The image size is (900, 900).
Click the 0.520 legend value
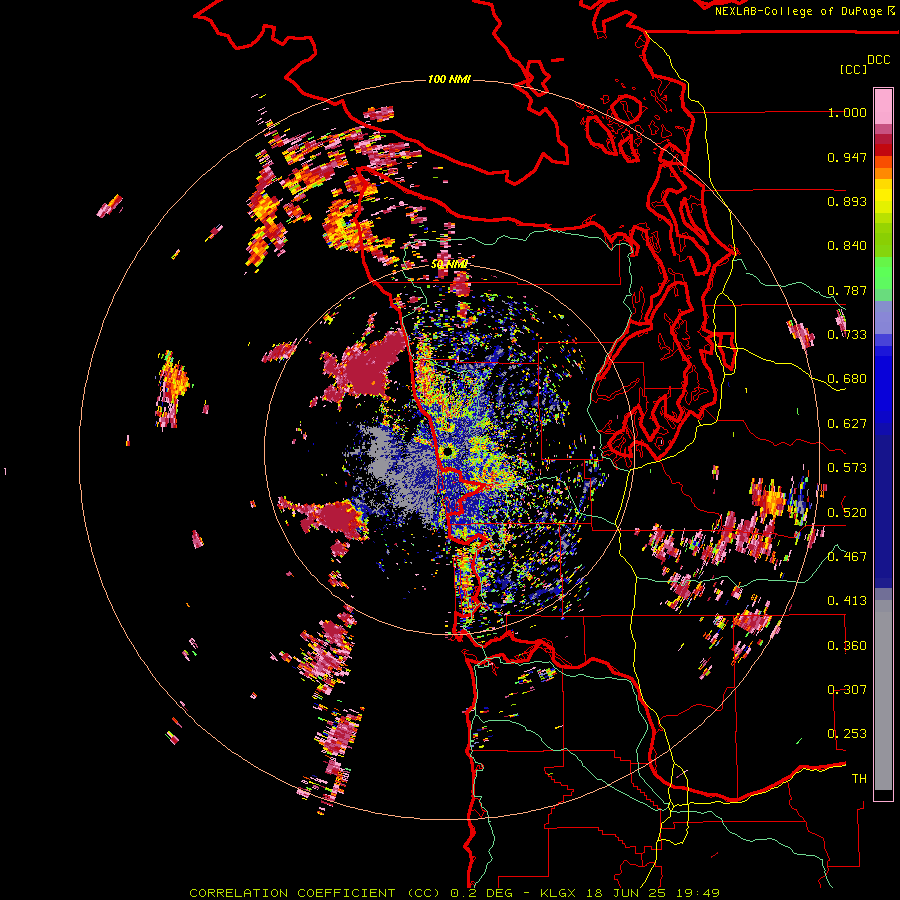coord(847,512)
